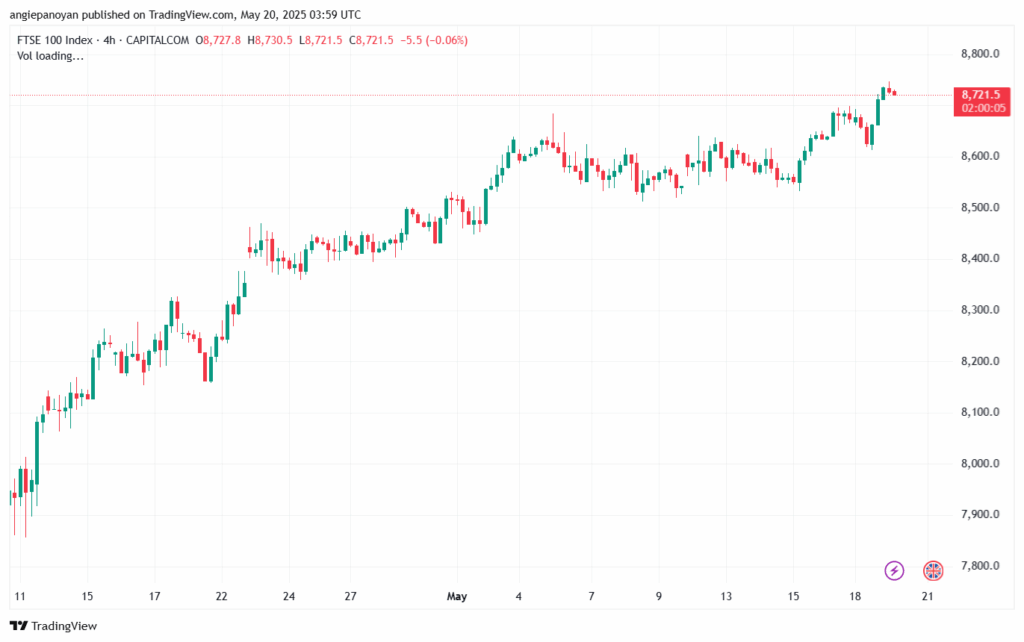
Task: Click the published-on TradingView.com header text
Action: 185,14
